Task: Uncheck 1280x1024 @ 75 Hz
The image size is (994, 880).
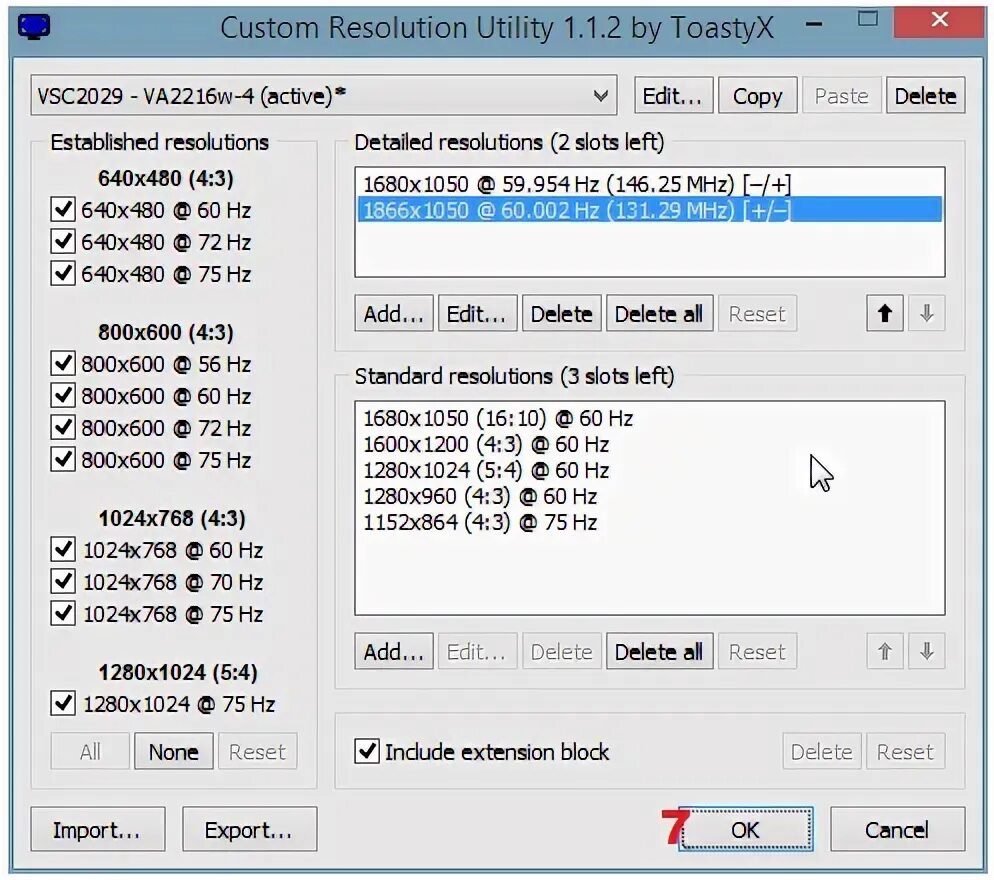Action: point(63,704)
